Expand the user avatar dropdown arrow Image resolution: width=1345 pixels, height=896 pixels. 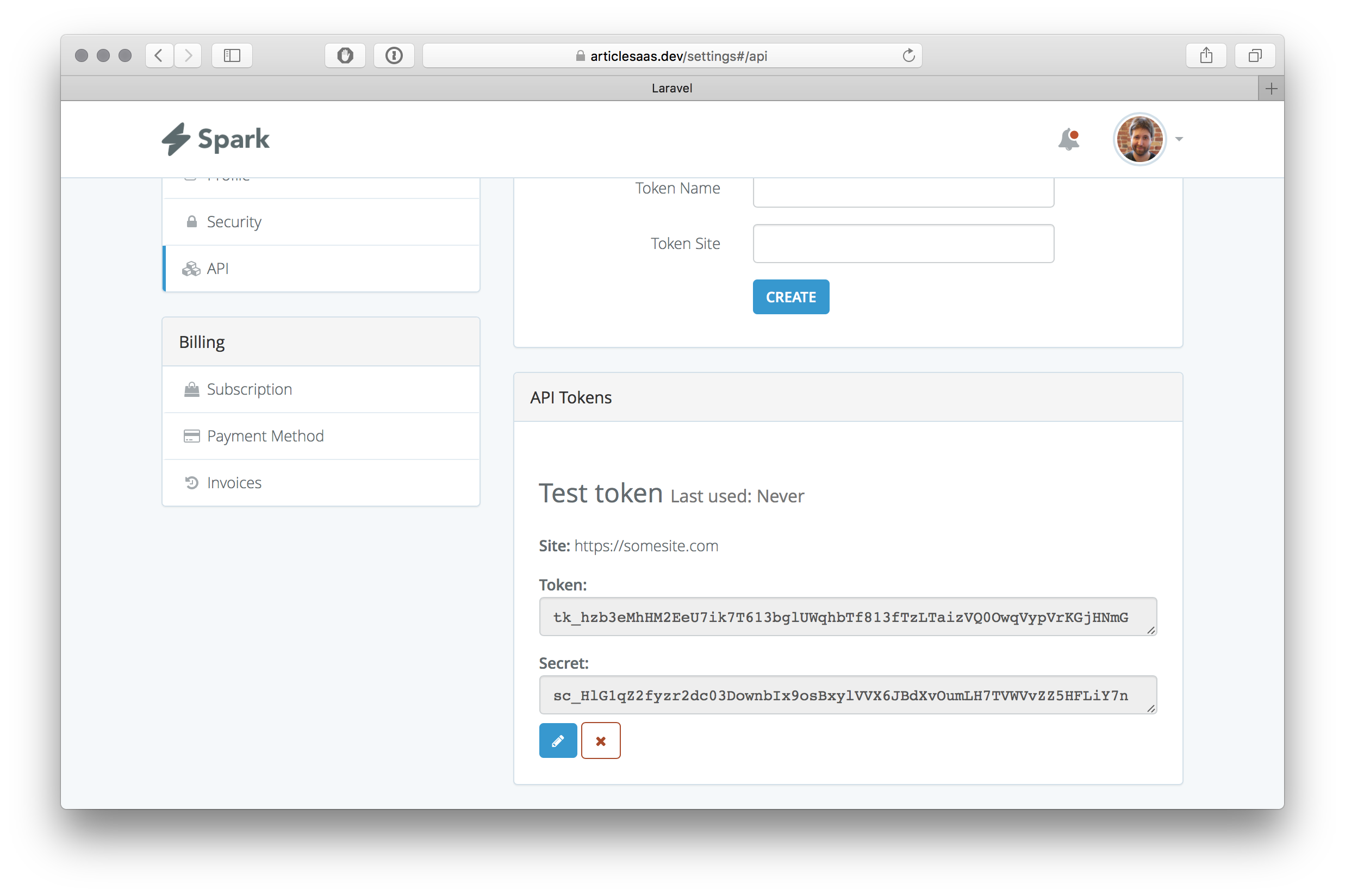point(1179,139)
